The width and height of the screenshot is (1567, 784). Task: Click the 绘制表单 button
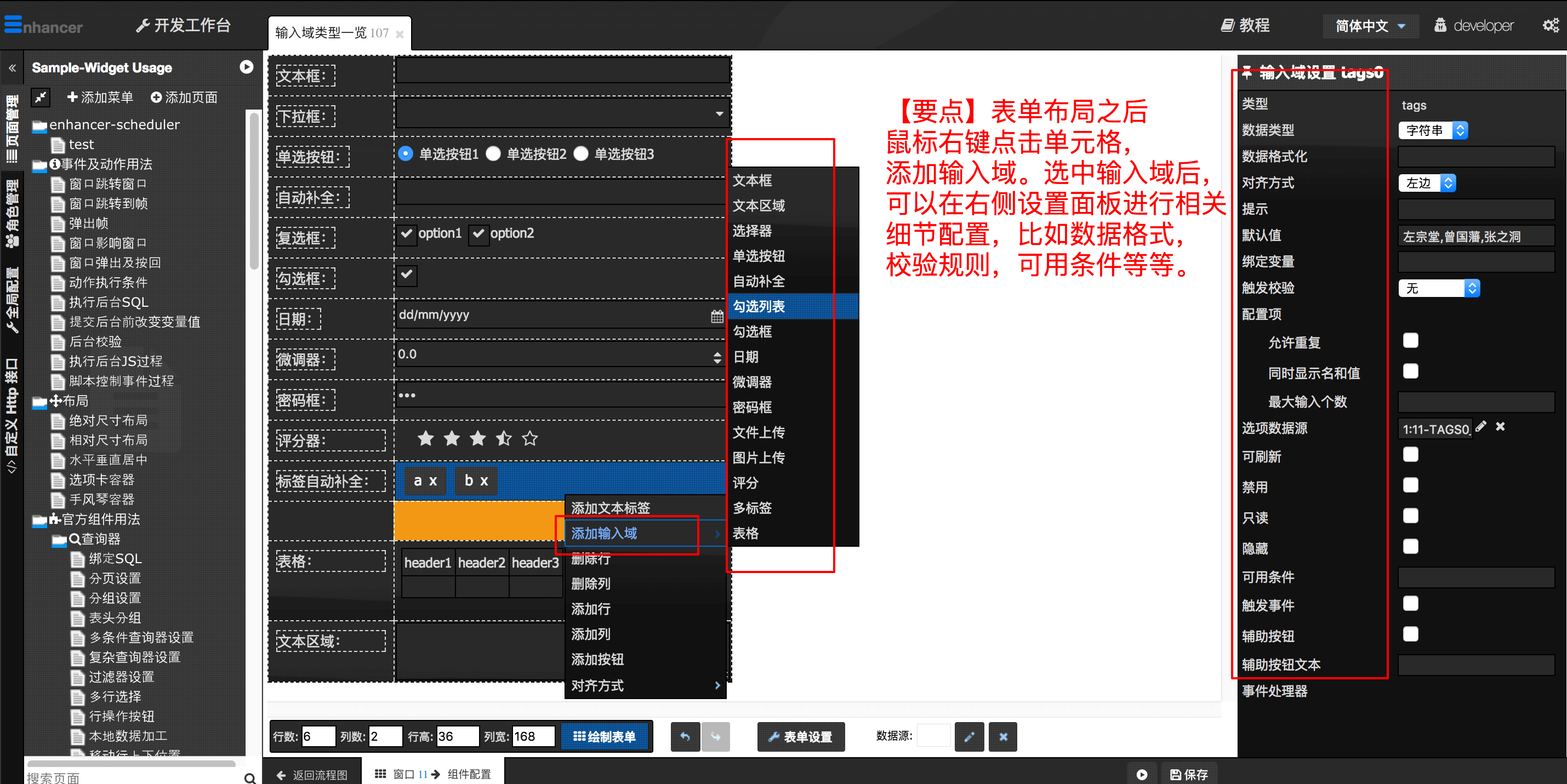pos(605,736)
